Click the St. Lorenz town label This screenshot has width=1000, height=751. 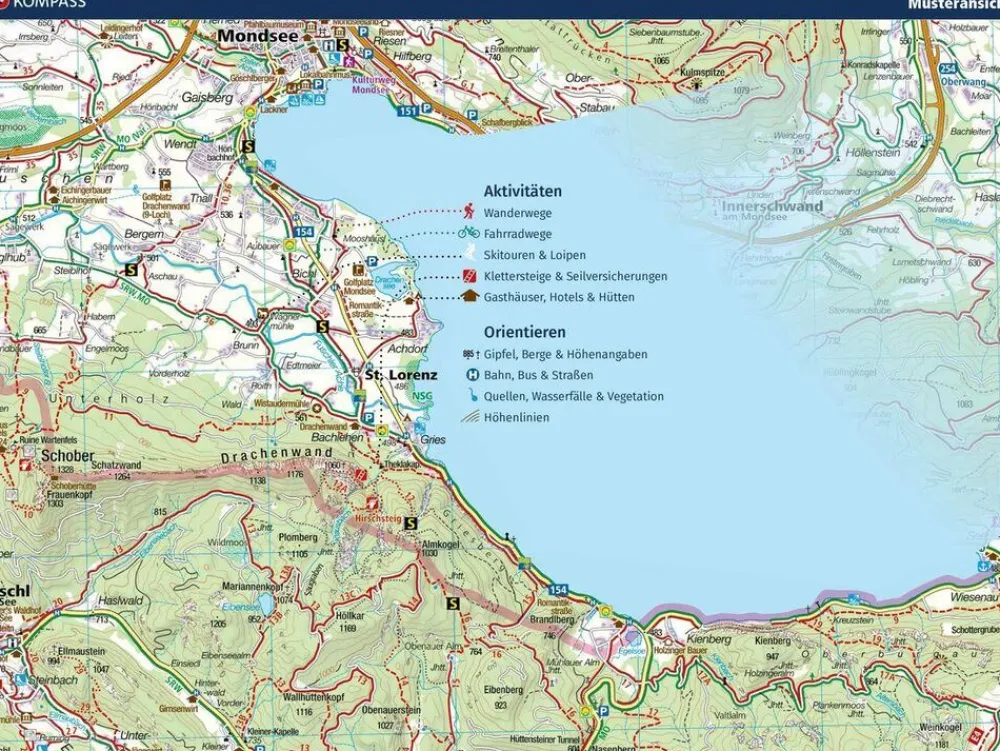pyautogui.click(x=400, y=375)
